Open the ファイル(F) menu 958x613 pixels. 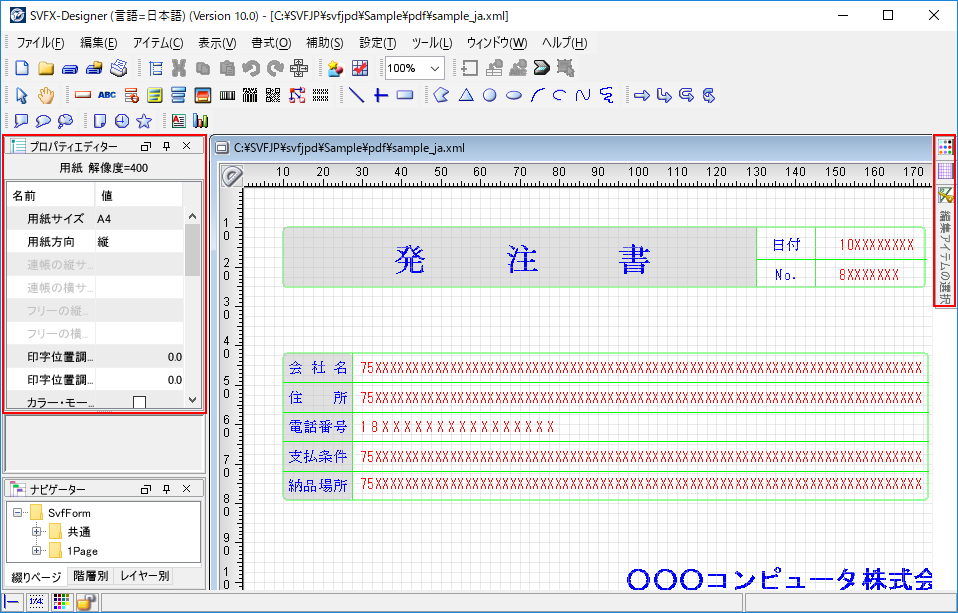40,43
